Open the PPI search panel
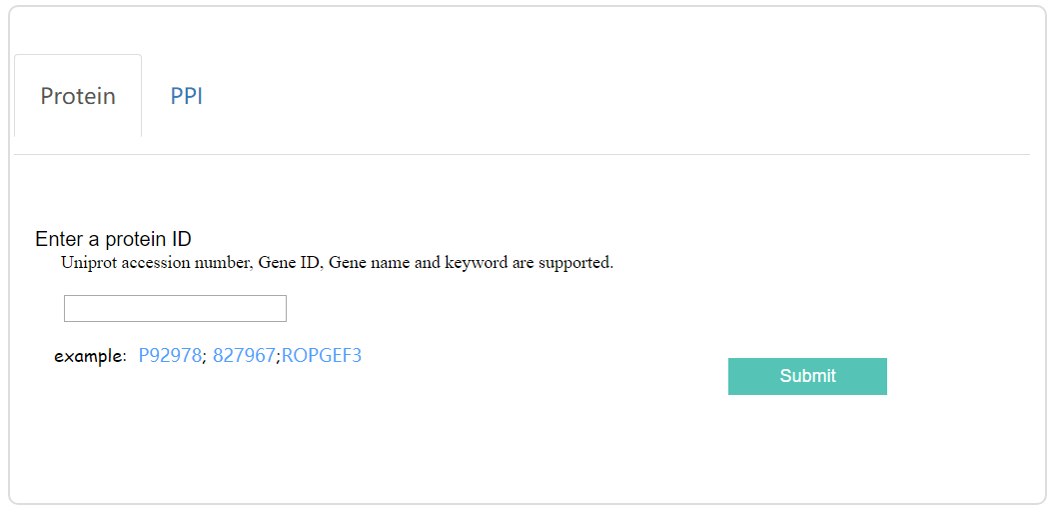 pos(186,96)
